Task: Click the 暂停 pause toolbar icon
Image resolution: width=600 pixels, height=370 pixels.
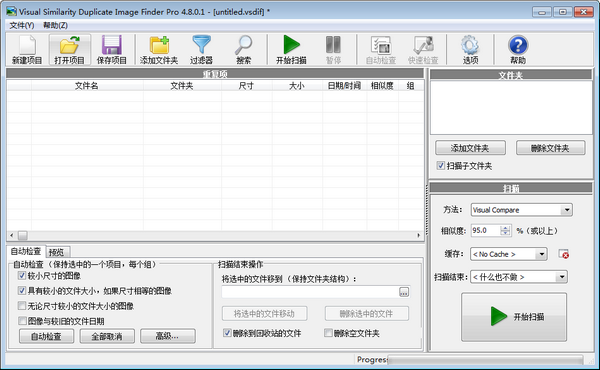Action: tap(333, 49)
